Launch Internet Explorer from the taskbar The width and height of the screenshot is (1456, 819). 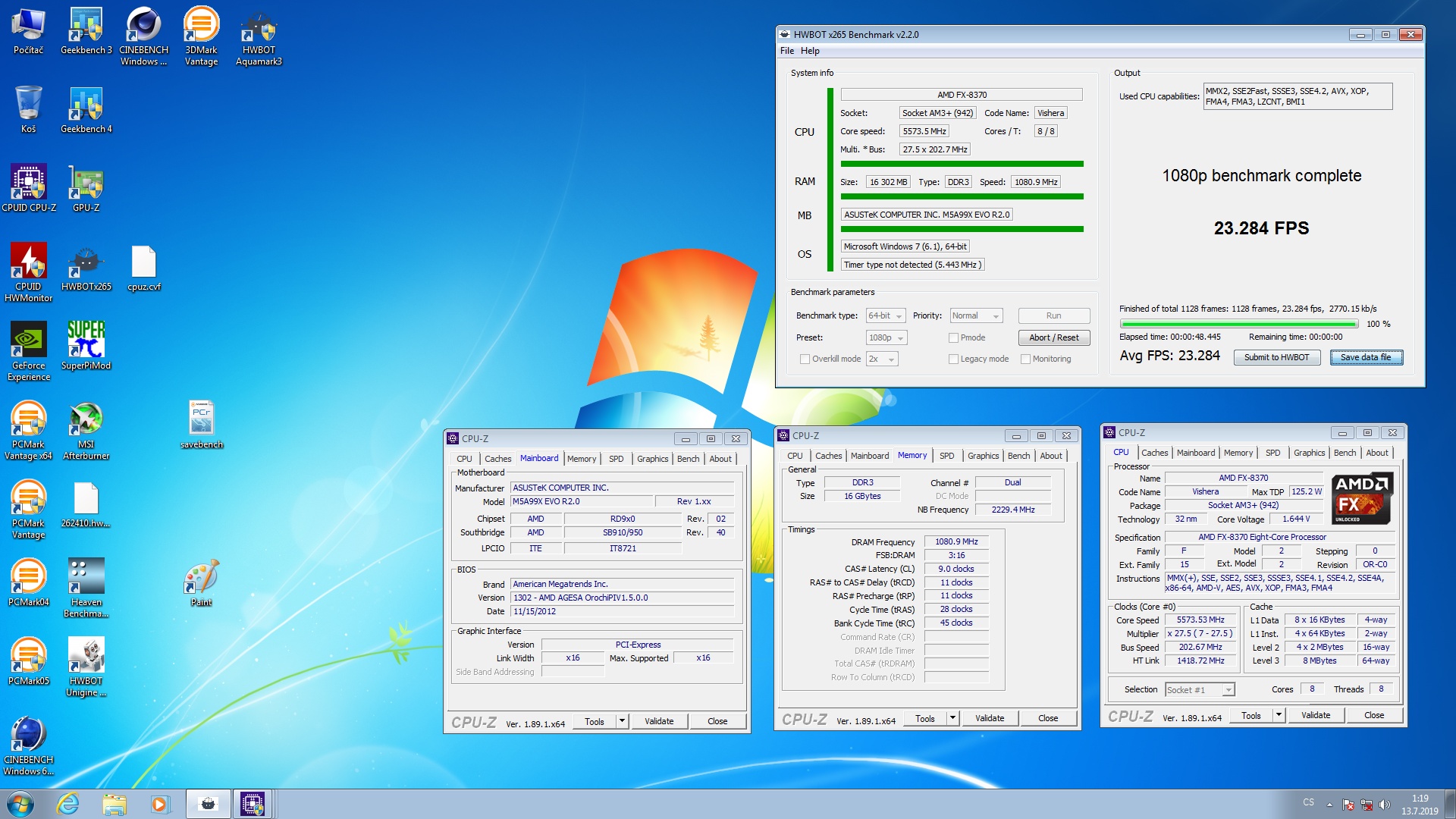point(68,804)
